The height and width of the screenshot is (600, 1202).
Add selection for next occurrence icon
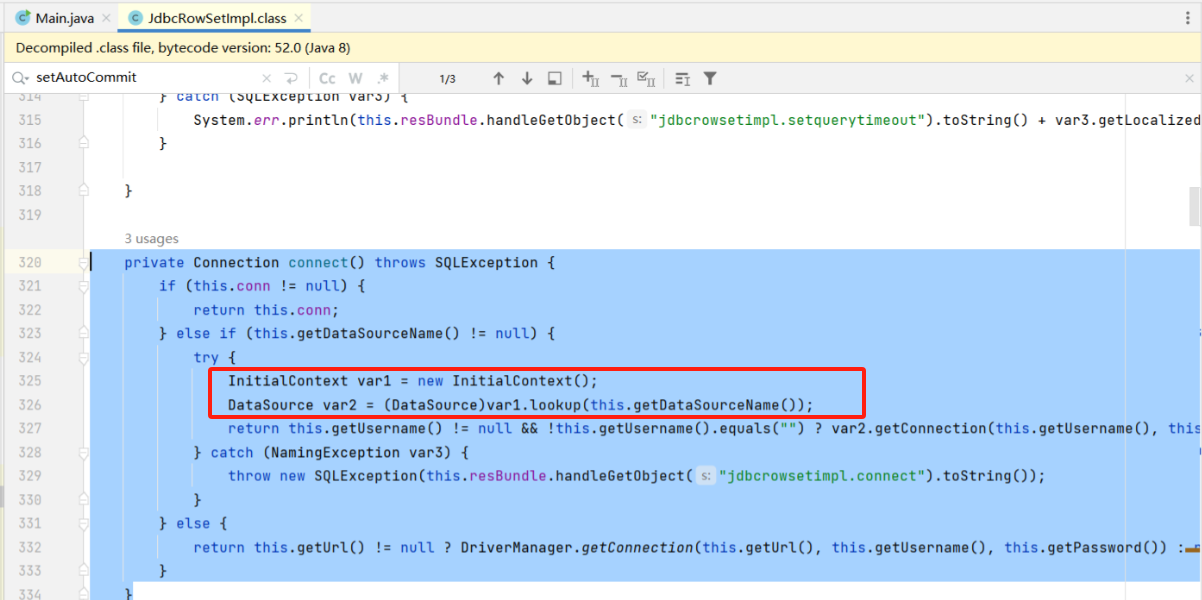[x=591, y=78]
